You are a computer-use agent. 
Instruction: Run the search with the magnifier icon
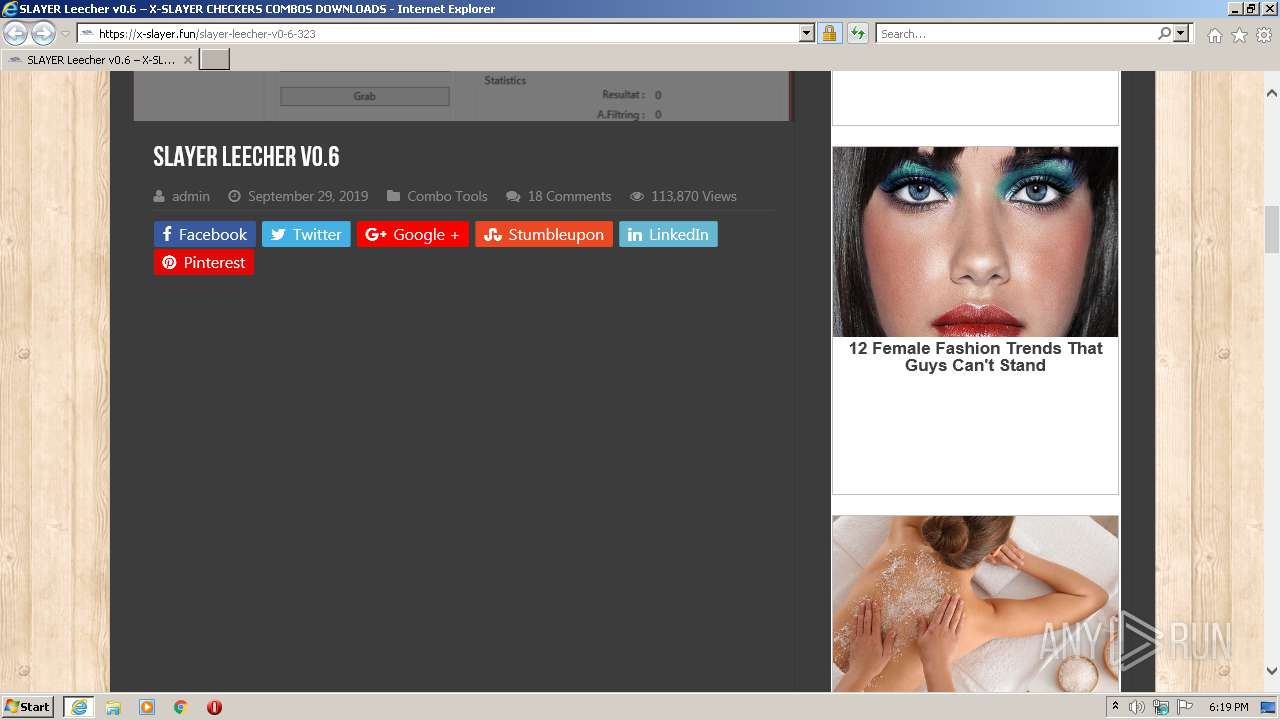pyautogui.click(x=1164, y=34)
